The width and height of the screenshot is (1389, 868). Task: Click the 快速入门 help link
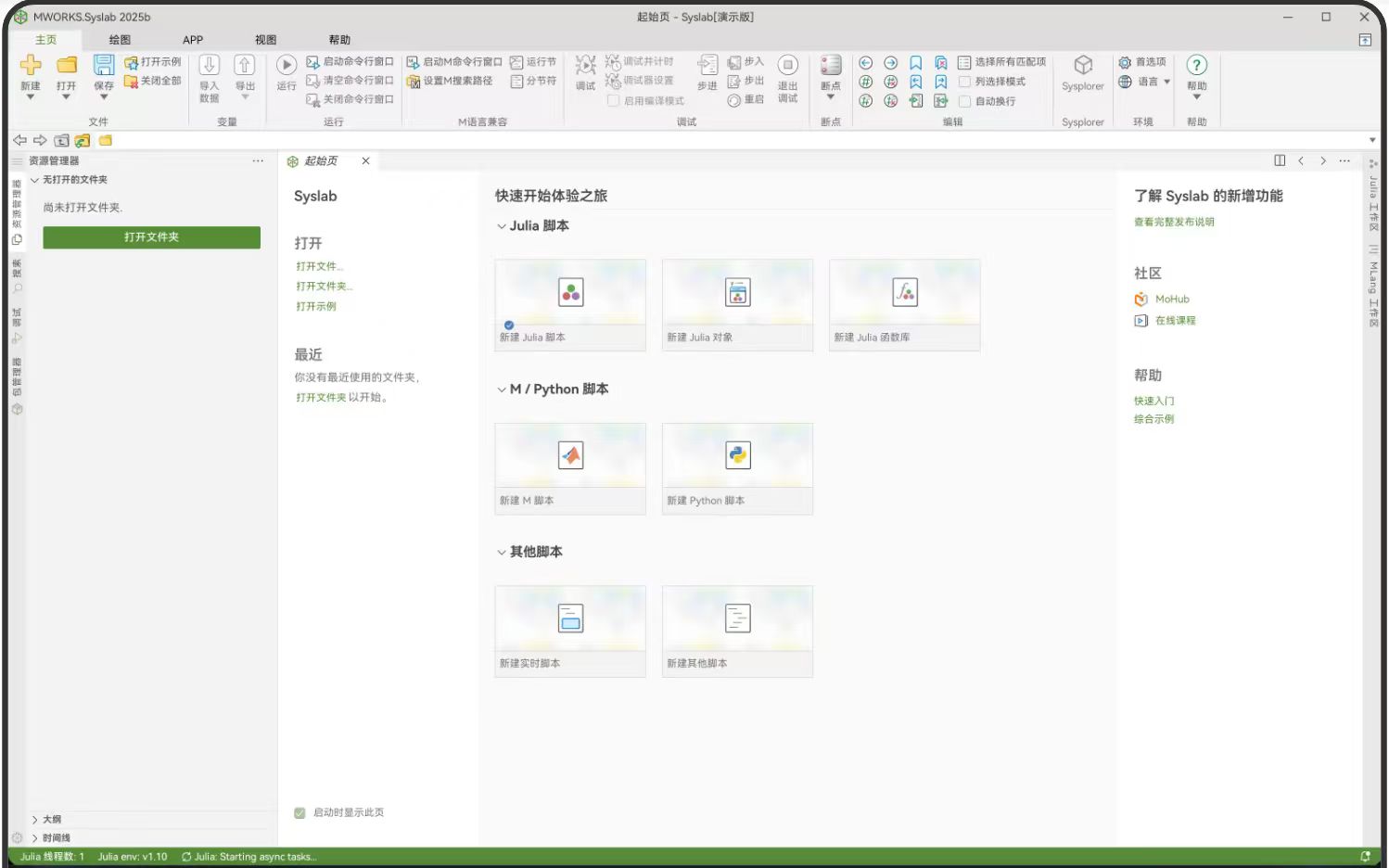click(1153, 402)
